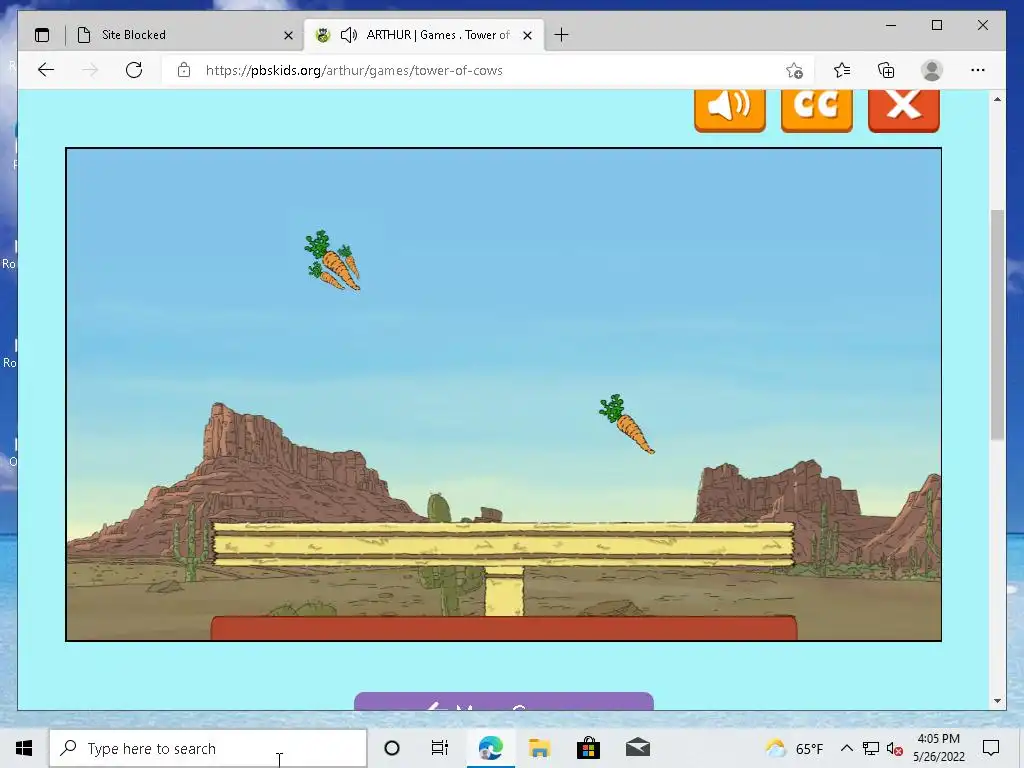Minimize the Edge window

point(891,25)
